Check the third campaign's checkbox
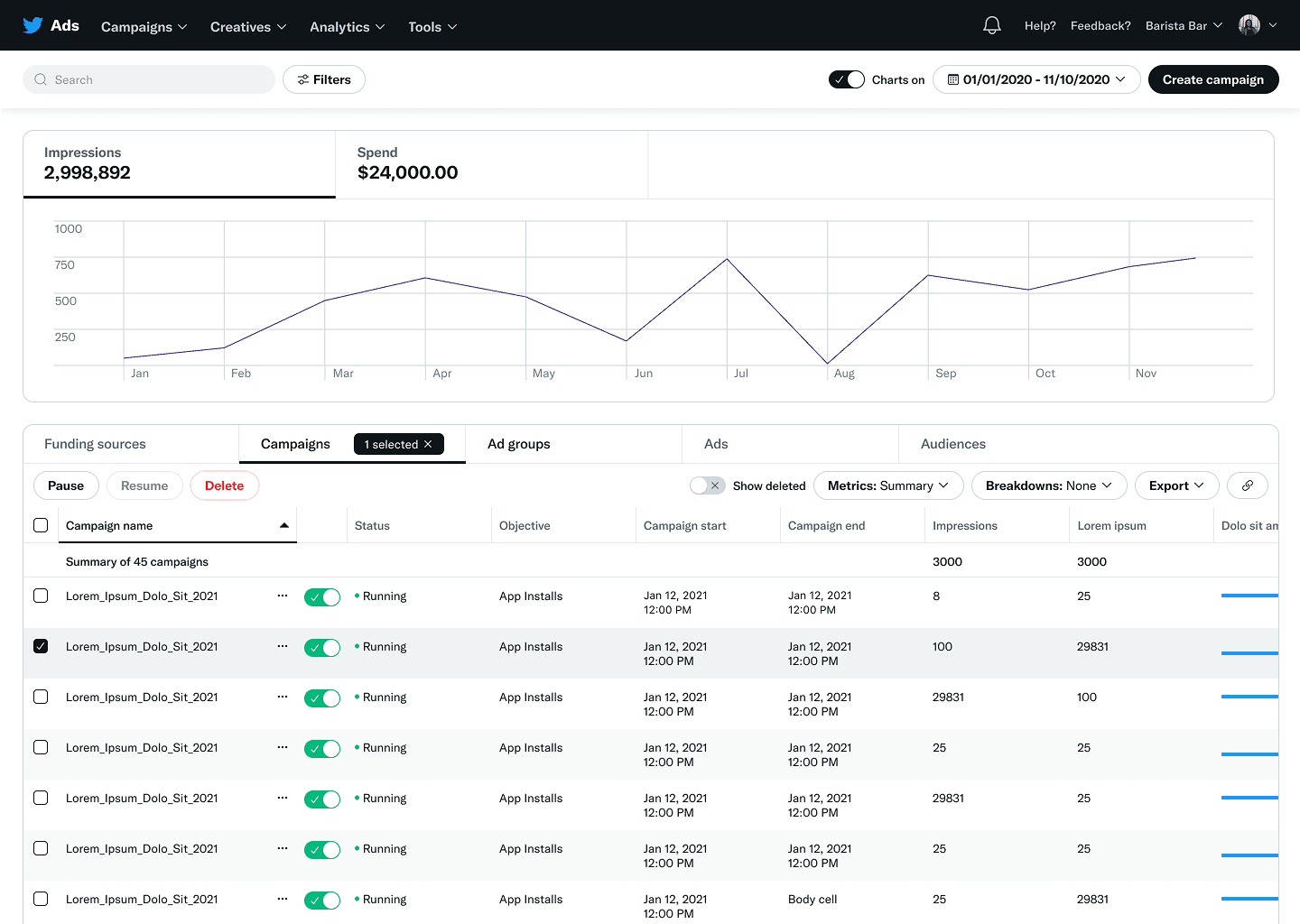 pos(41,698)
